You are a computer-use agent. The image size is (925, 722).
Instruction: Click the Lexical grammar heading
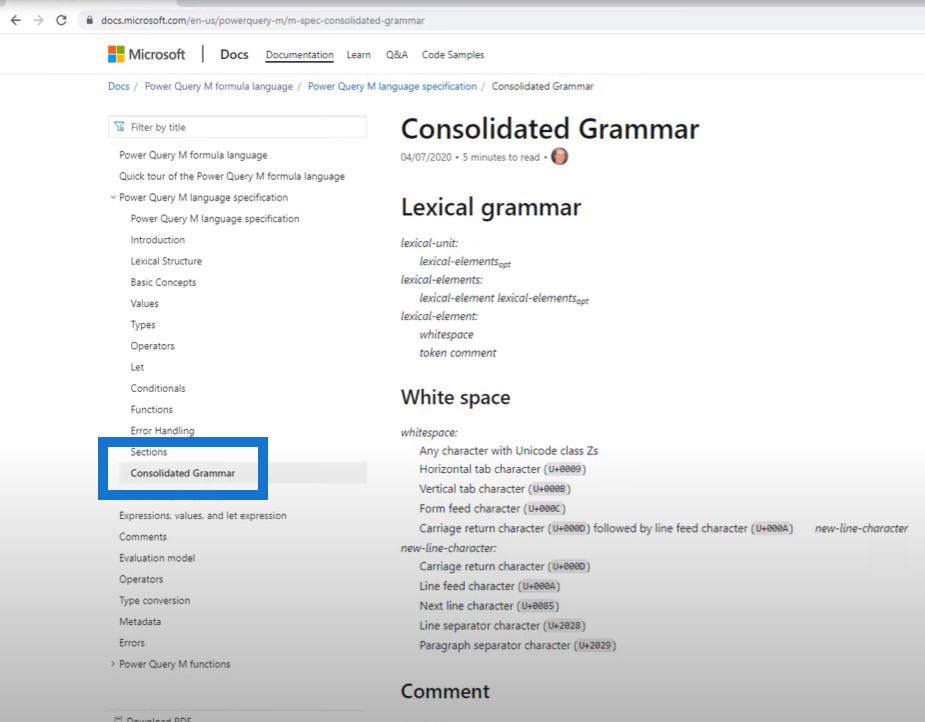[x=491, y=208]
